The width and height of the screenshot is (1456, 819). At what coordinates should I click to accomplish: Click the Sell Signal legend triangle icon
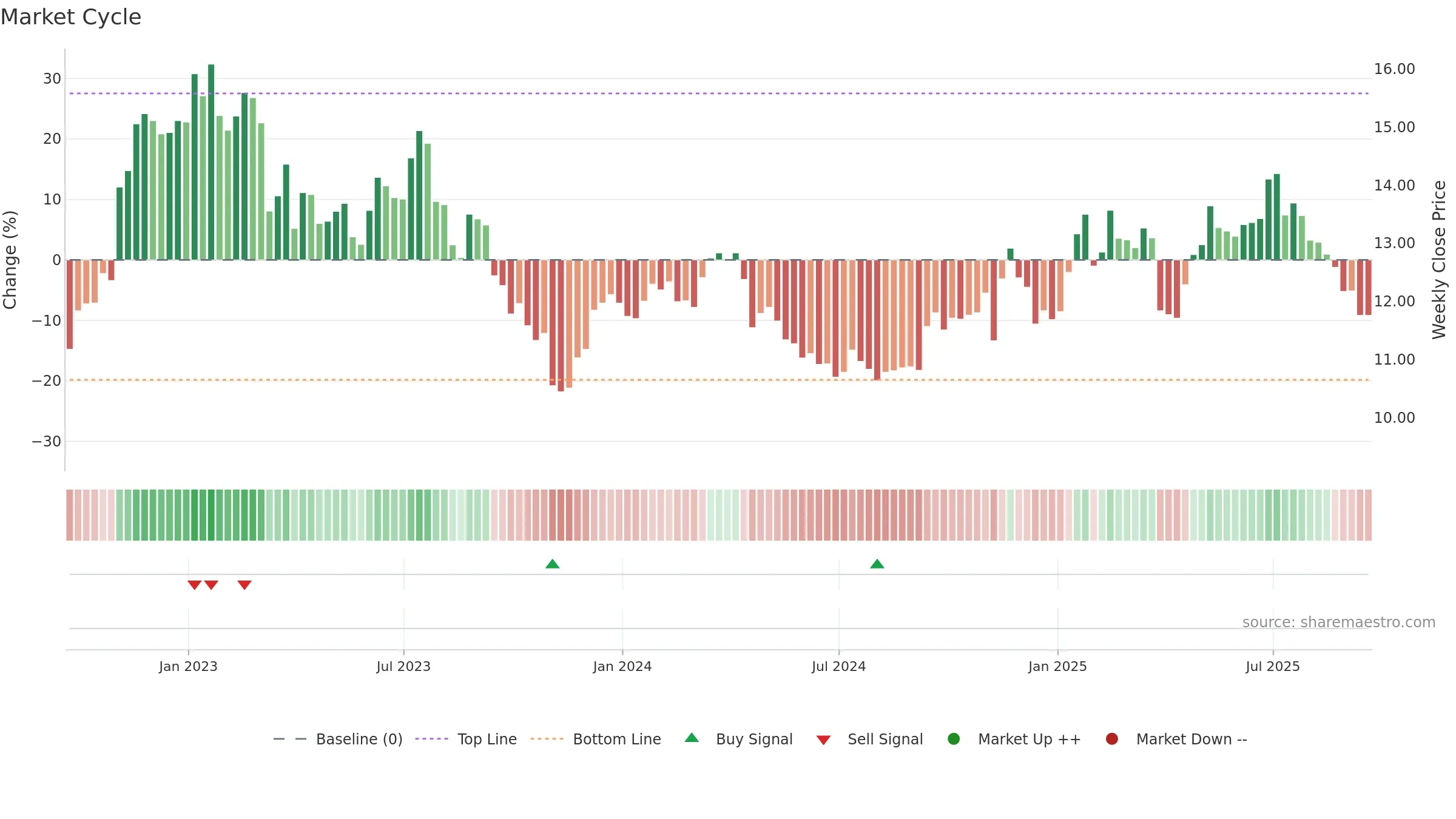[x=823, y=740]
